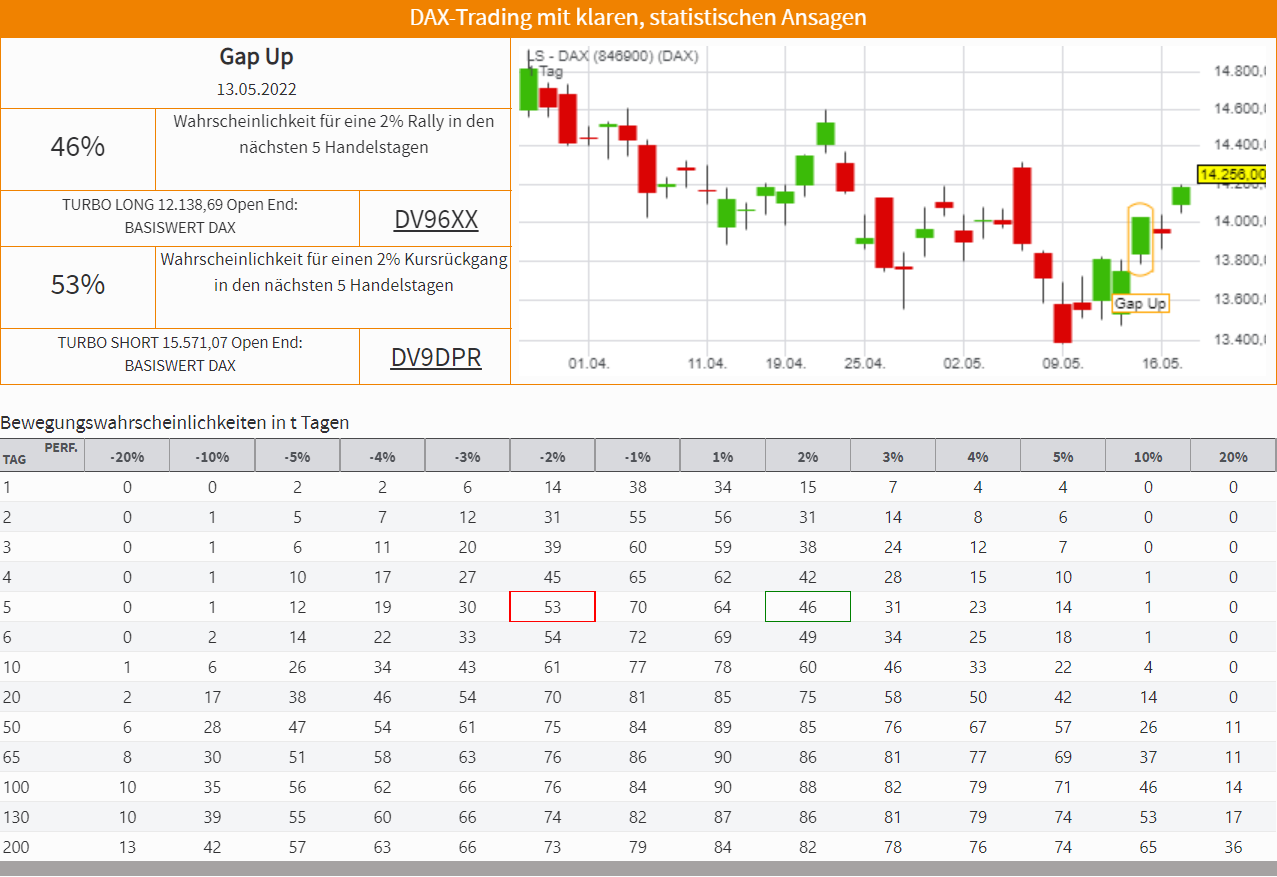
Task: Click the value 38 in row 1
Action: click(637, 487)
